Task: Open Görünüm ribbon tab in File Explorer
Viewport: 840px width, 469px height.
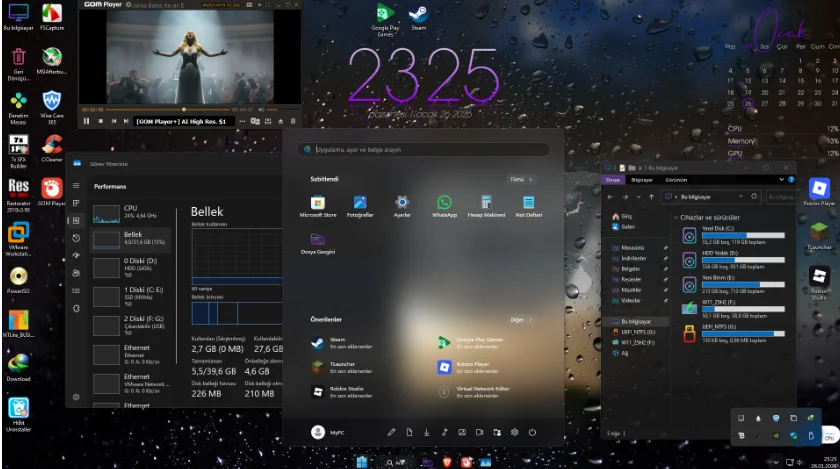Action: tap(676, 180)
